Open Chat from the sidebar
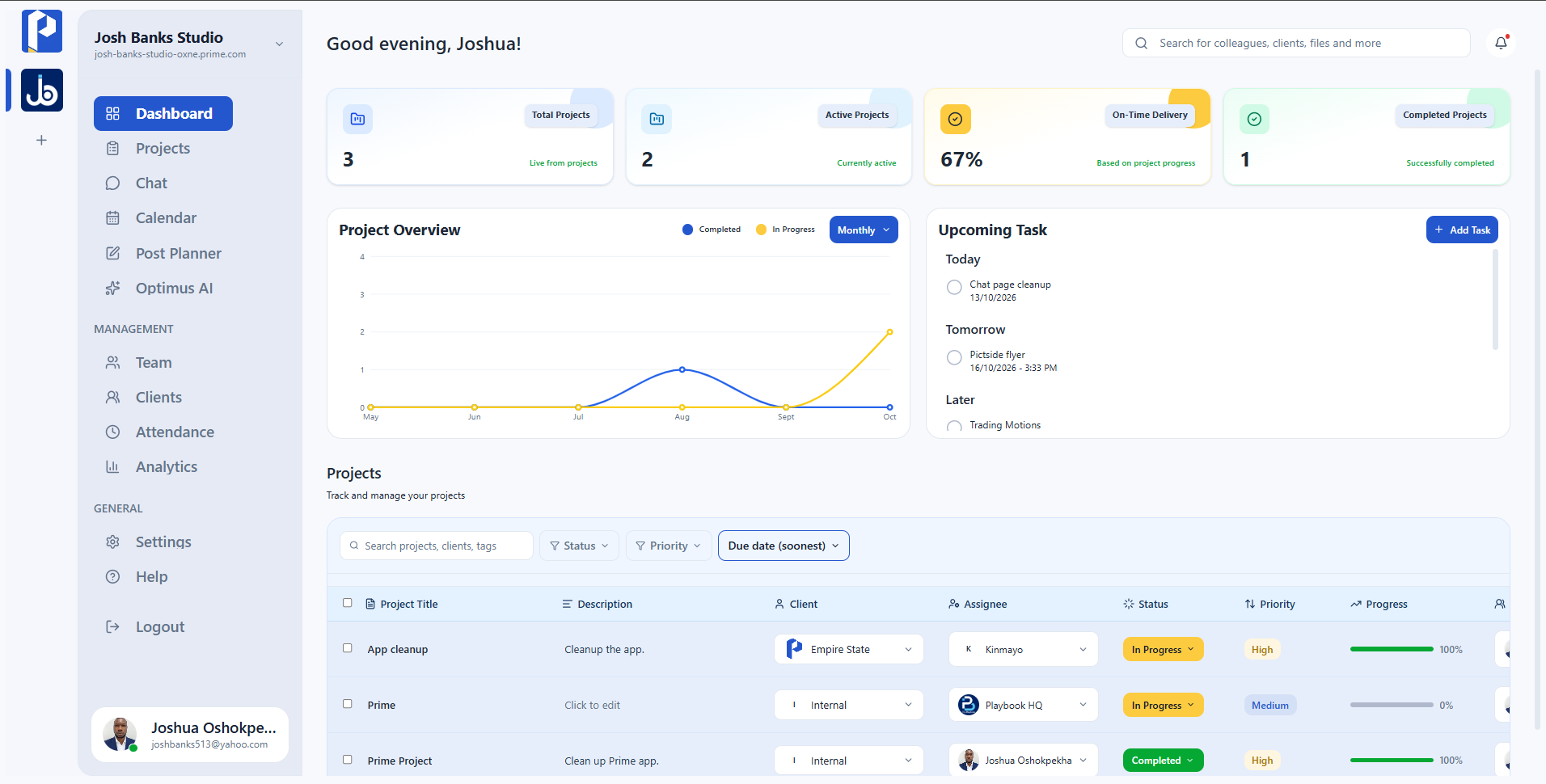 [x=151, y=183]
